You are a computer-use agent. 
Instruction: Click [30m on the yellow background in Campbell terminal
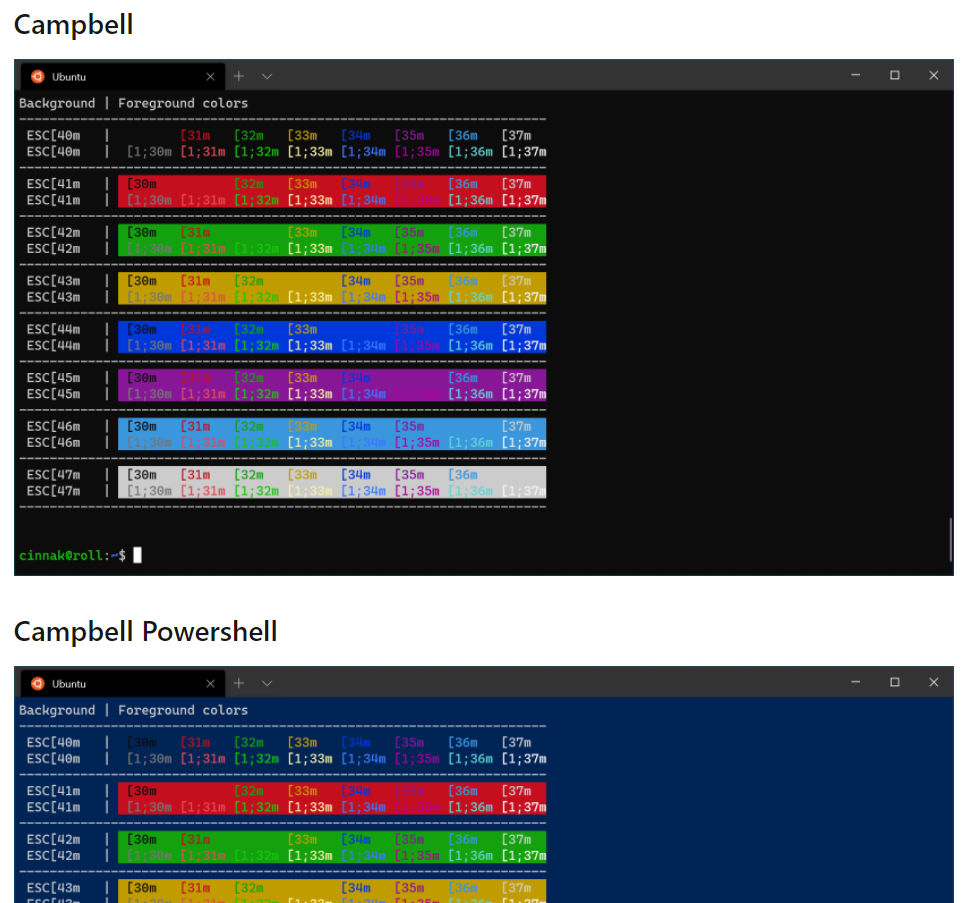[142, 281]
